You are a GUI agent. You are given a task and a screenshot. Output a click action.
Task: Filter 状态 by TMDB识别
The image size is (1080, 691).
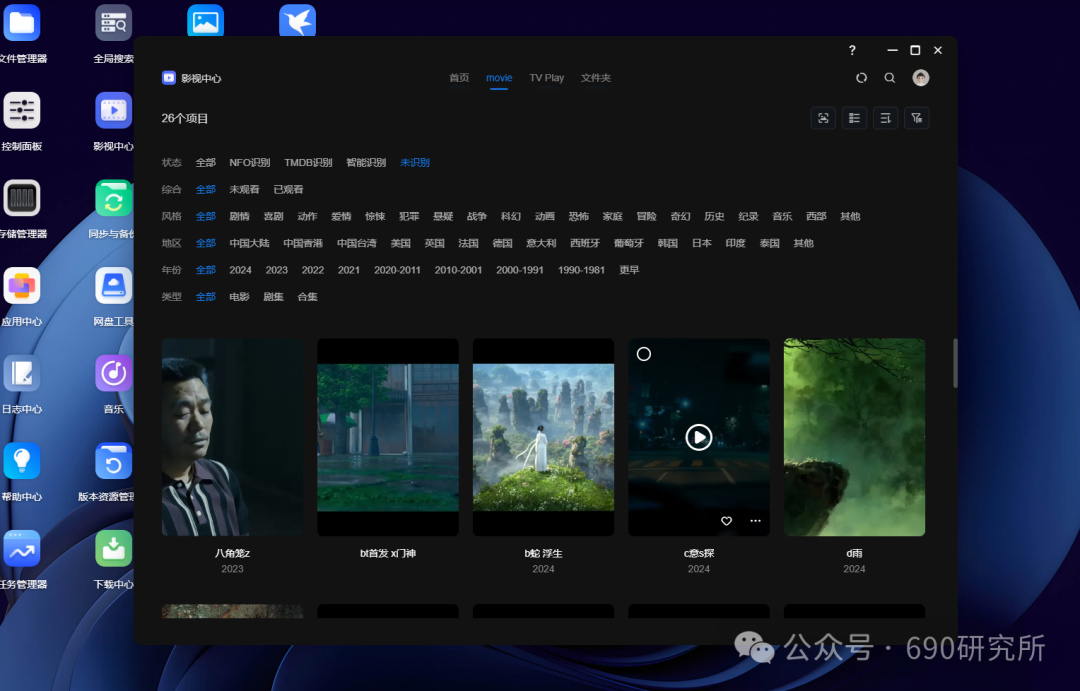pyautogui.click(x=308, y=163)
